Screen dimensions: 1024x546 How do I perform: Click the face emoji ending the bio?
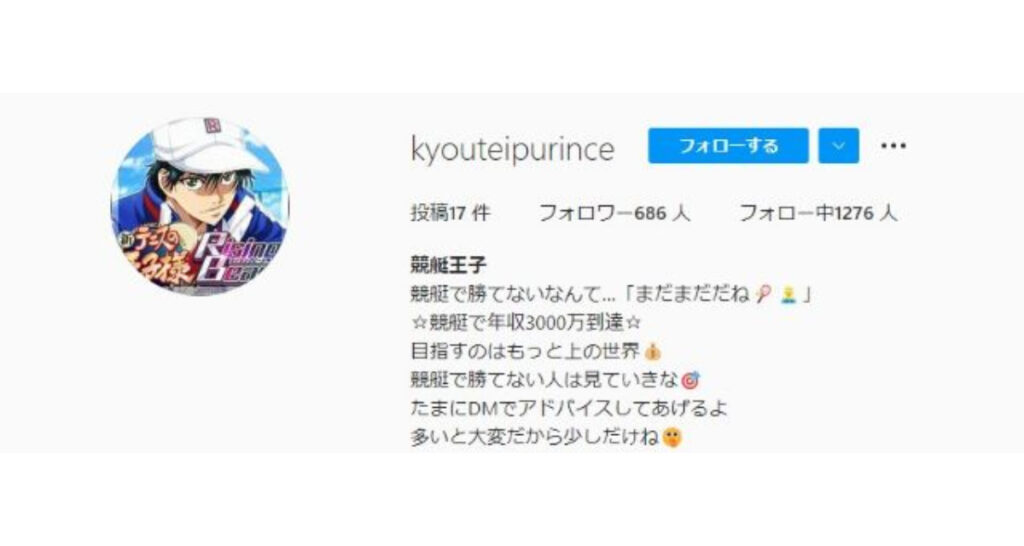[x=671, y=436]
